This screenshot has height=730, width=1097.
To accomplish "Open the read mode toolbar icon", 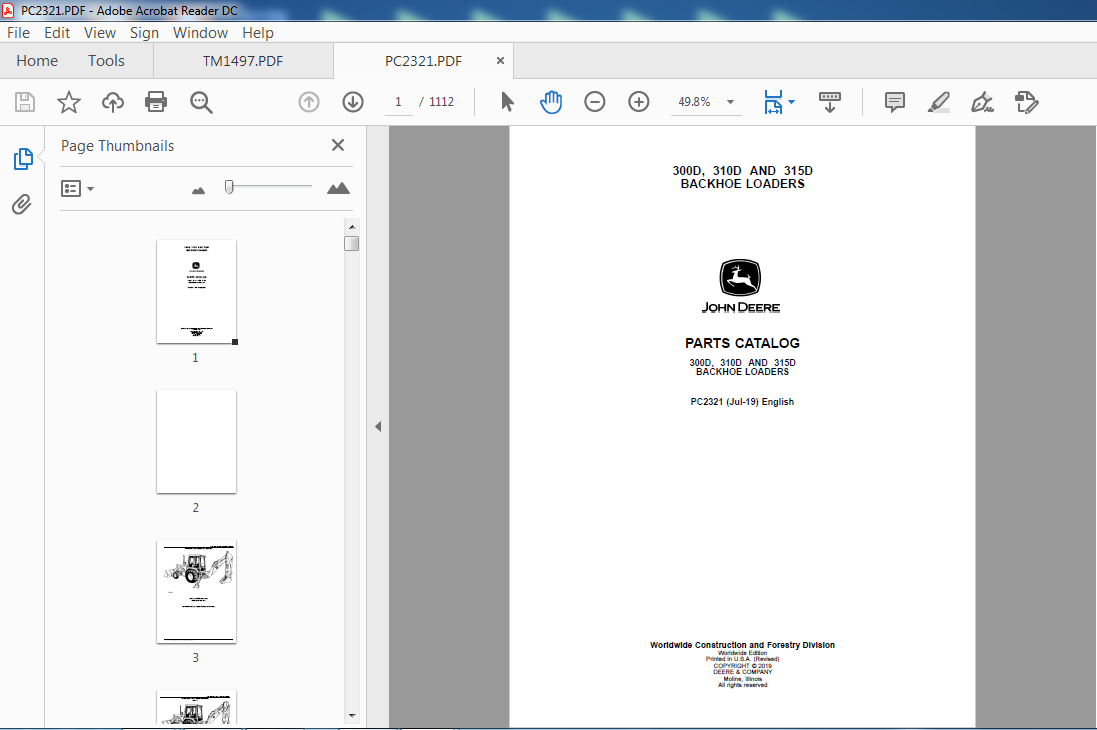I will pos(830,102).
